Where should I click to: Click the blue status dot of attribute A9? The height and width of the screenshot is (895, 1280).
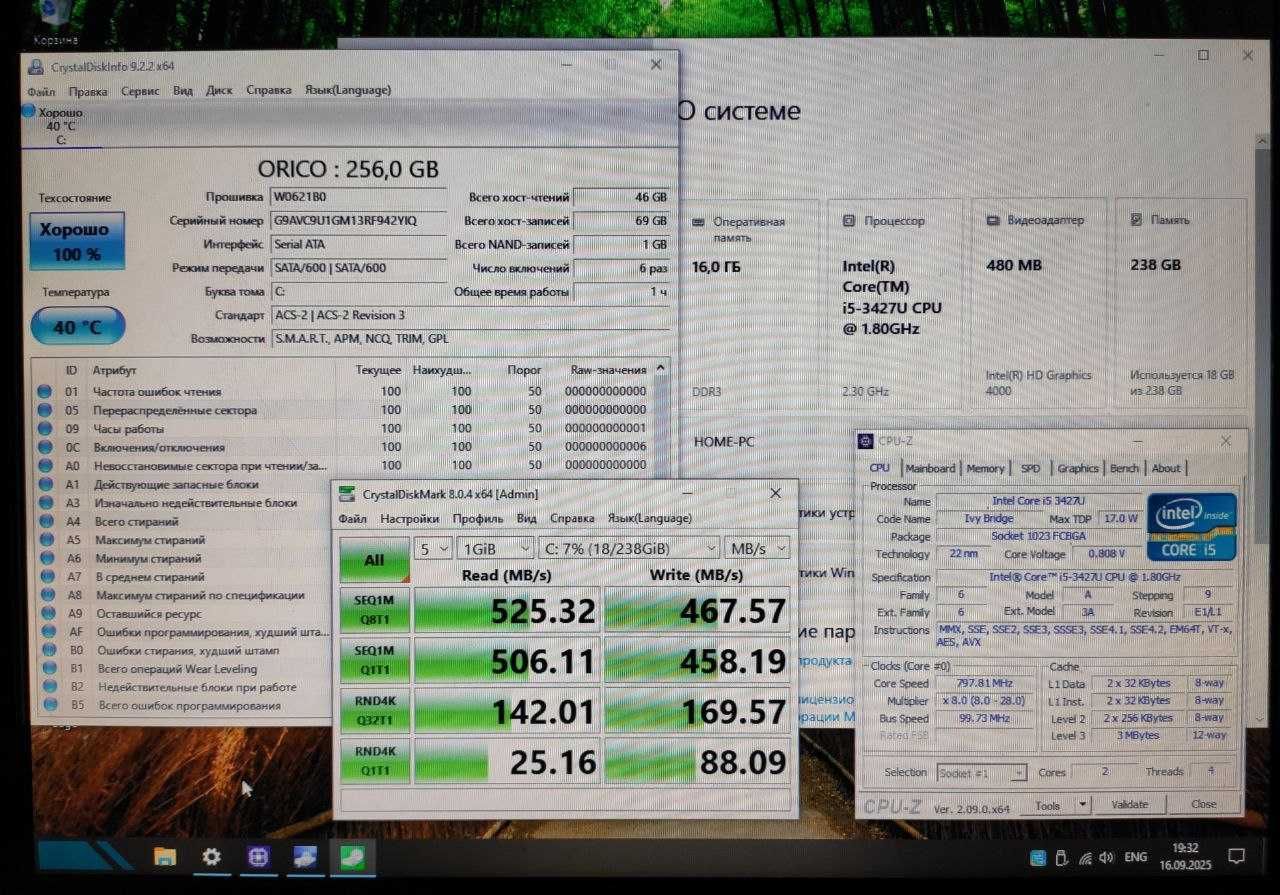coord(46,613)
